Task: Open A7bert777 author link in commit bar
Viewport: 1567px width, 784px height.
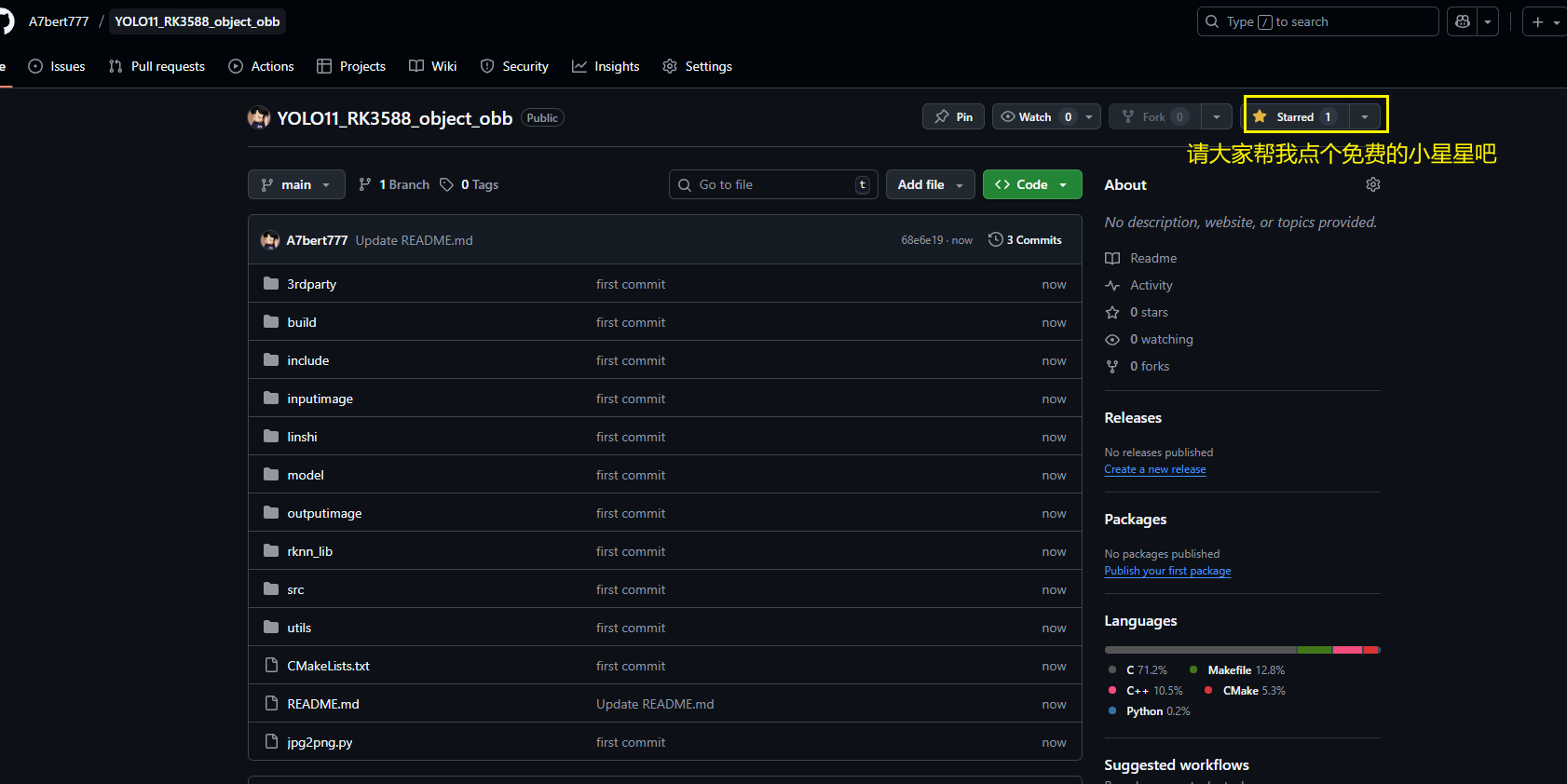Action: click(317, 240)
